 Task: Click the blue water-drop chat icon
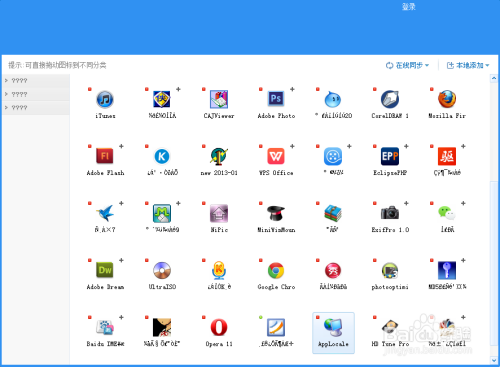coord(333,99)
